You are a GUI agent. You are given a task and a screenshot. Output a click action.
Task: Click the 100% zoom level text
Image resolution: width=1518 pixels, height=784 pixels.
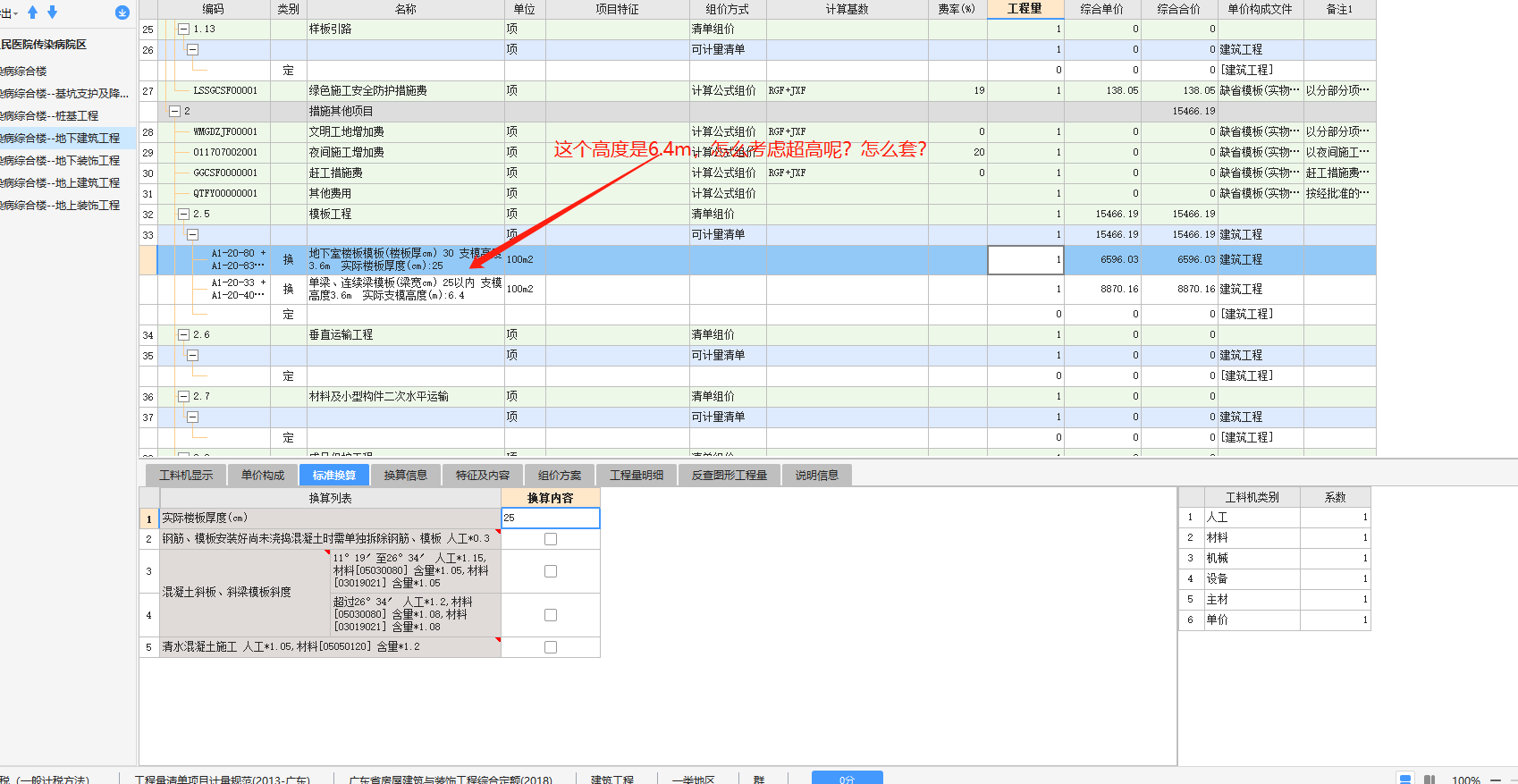(x=1466, y=780)
